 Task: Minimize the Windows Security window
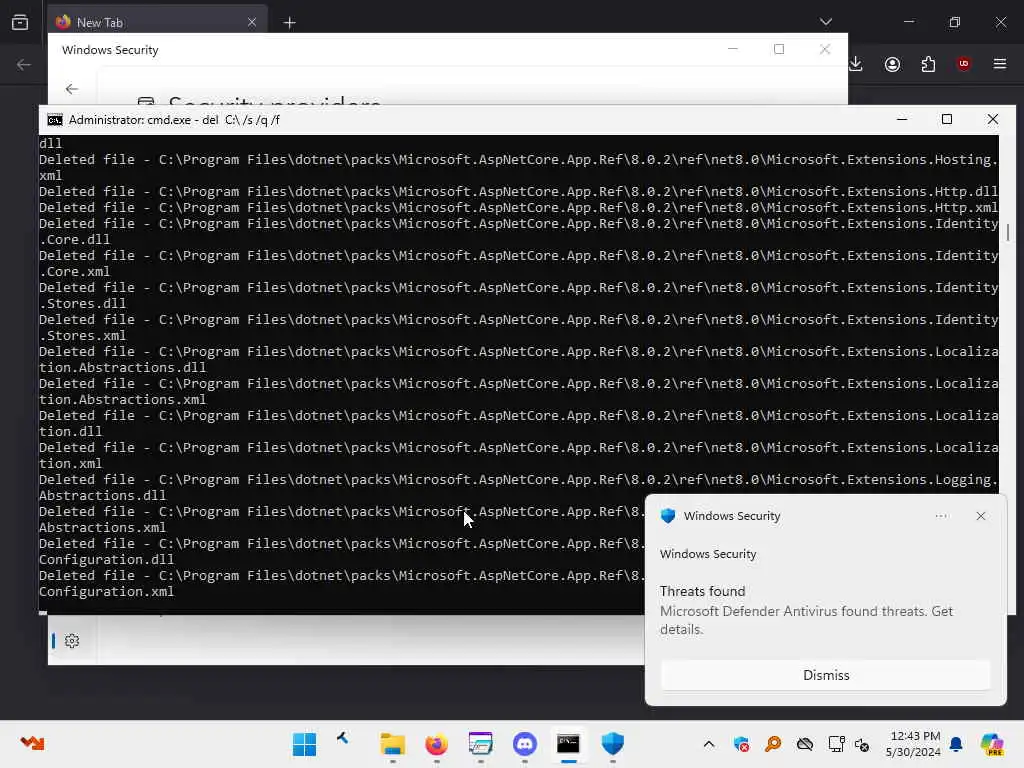(733, 49)
